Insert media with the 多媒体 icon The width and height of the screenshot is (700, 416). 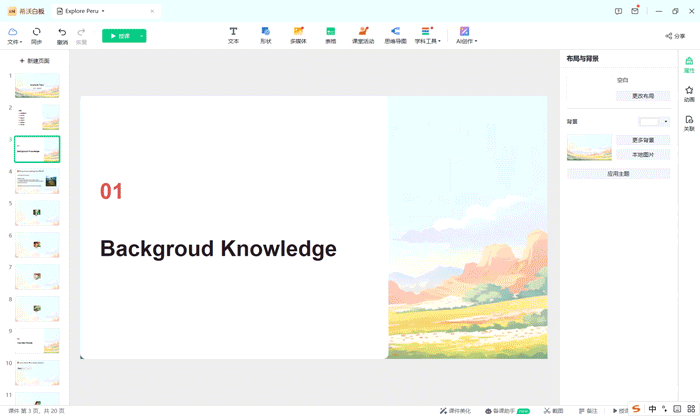coord(298,35)
